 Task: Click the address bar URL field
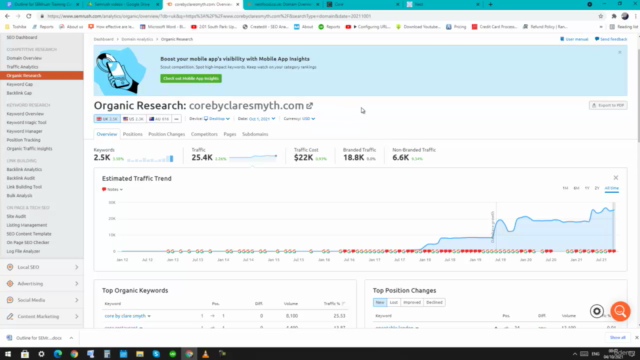tap(318, 16)
